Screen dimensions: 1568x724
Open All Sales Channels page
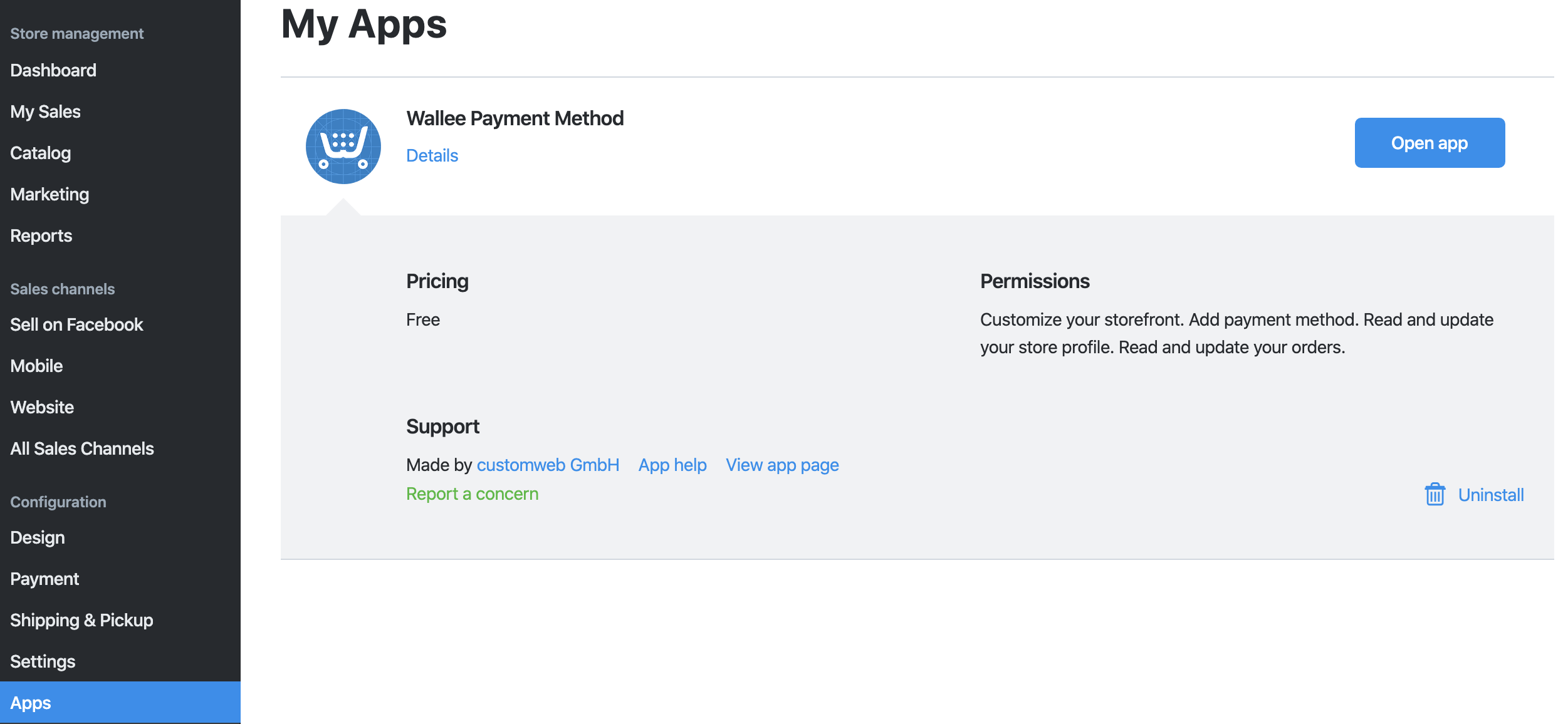81,448
